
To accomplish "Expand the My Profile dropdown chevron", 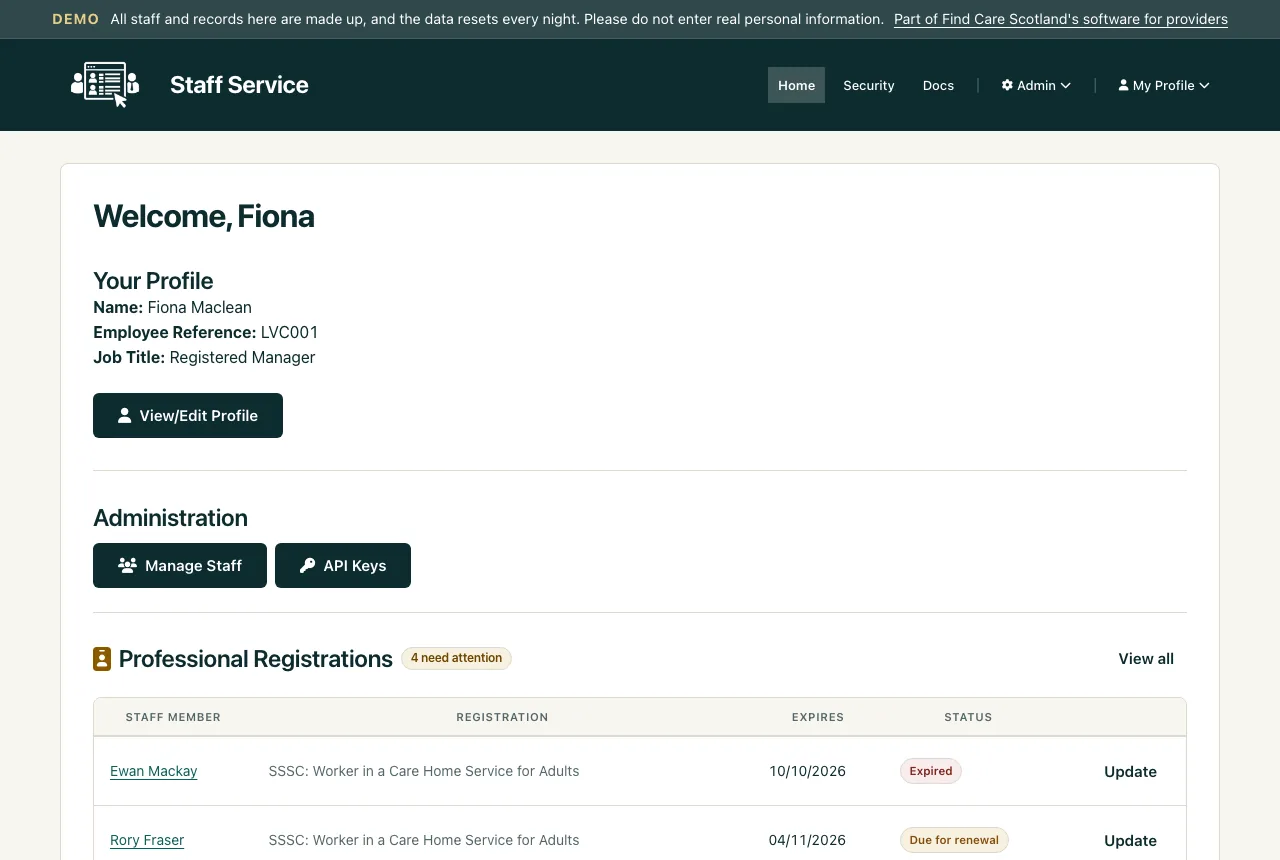I will coord(1204,85).
